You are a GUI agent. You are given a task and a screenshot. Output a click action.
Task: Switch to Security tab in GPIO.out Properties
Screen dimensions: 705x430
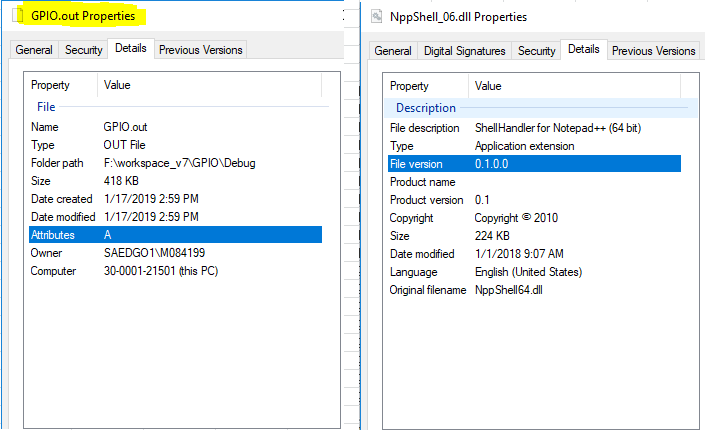pyautogui.click(x=84, y=50)
